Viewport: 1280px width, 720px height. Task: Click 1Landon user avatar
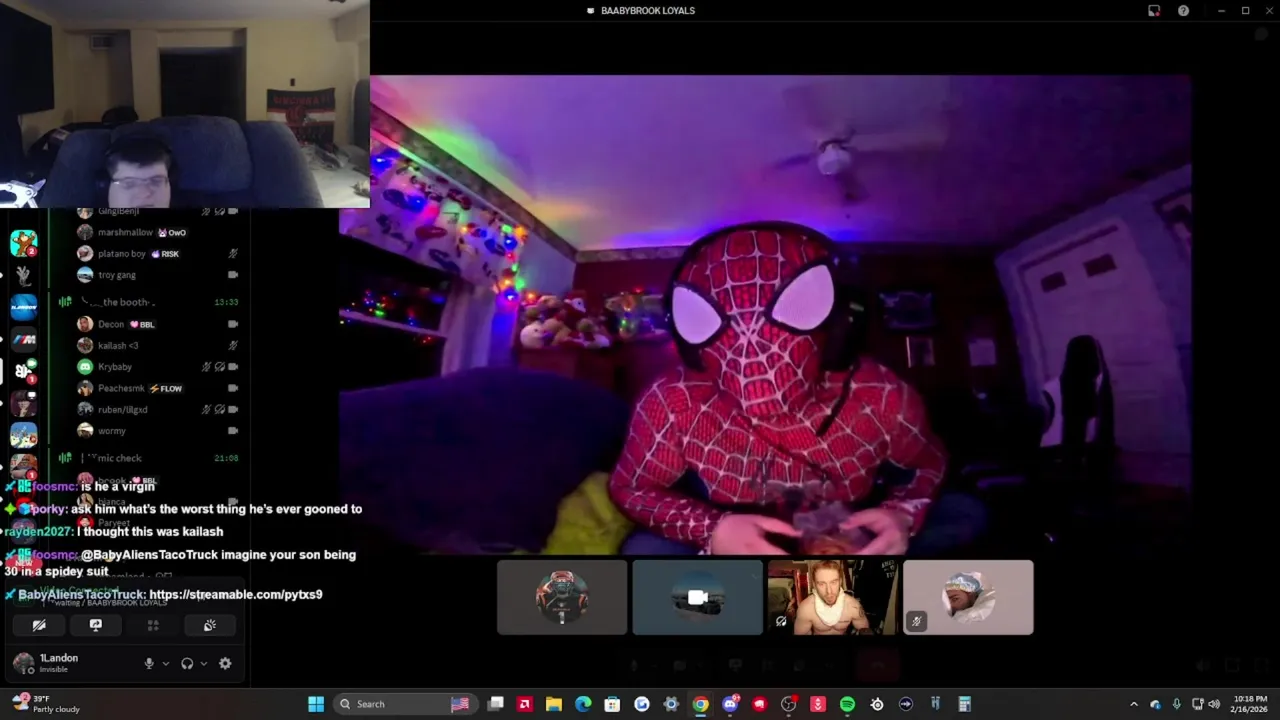[22, 662]
